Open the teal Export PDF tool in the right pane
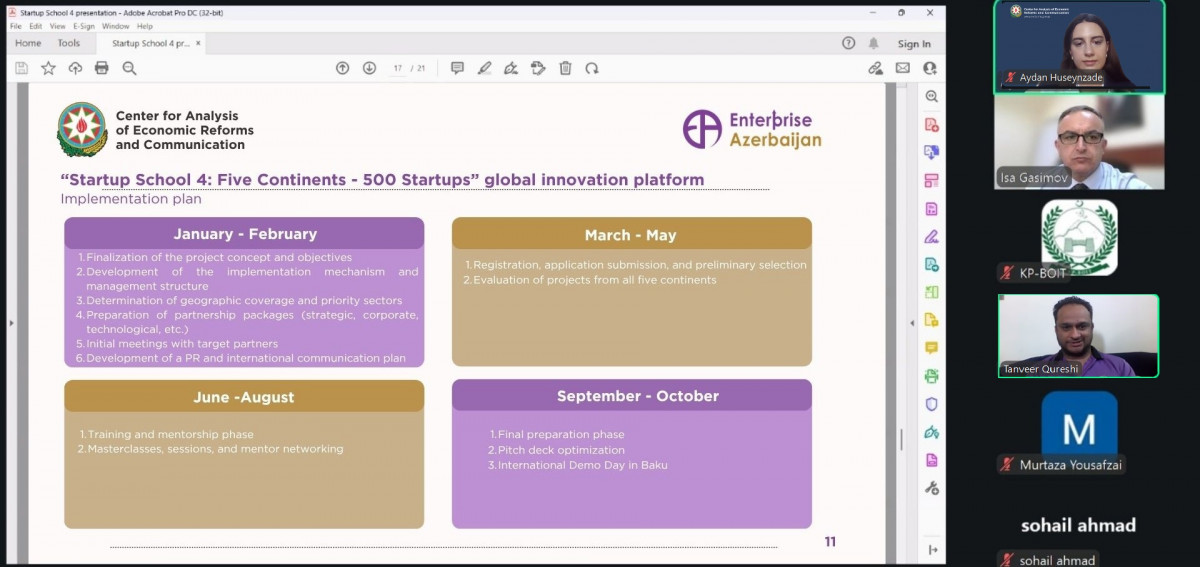This screenshot has width=1200, height=567. click(931, 265)
